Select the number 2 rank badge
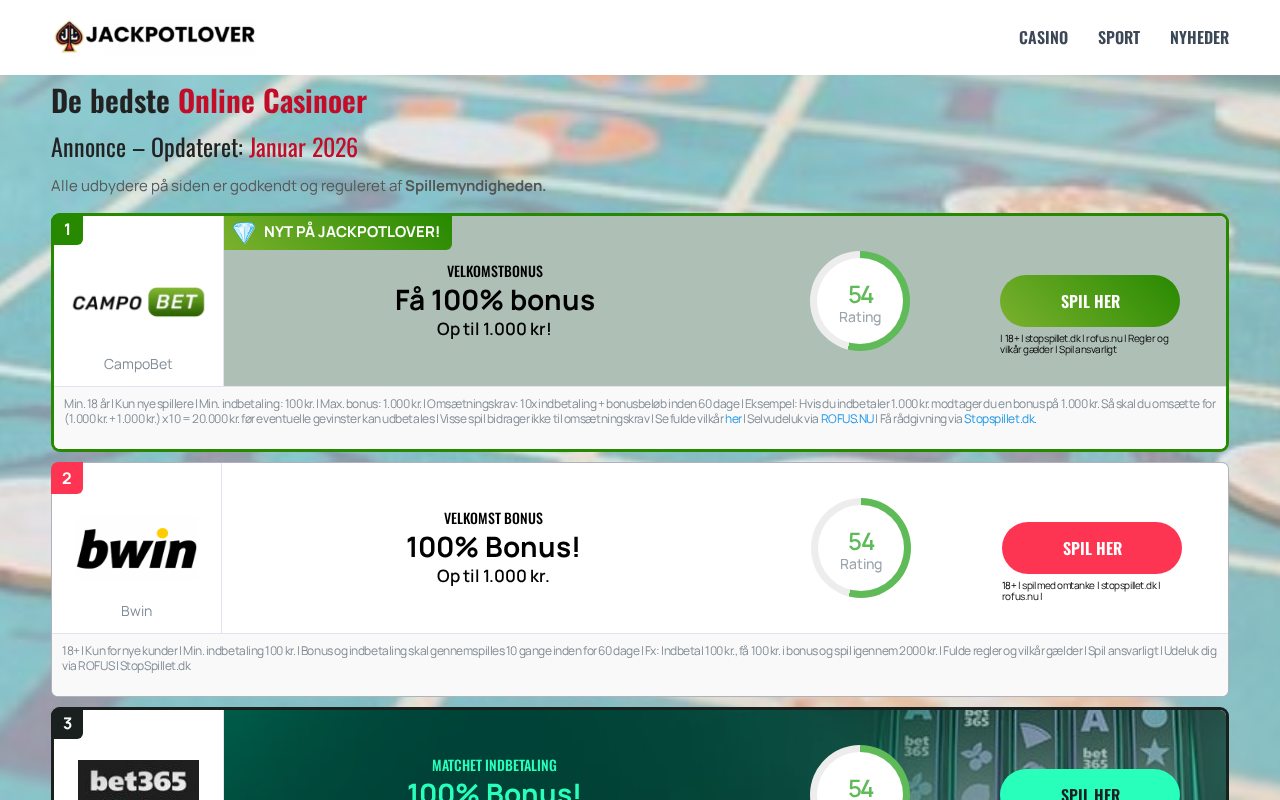This screenshot has width=1280, height=800. pos(67,478)
